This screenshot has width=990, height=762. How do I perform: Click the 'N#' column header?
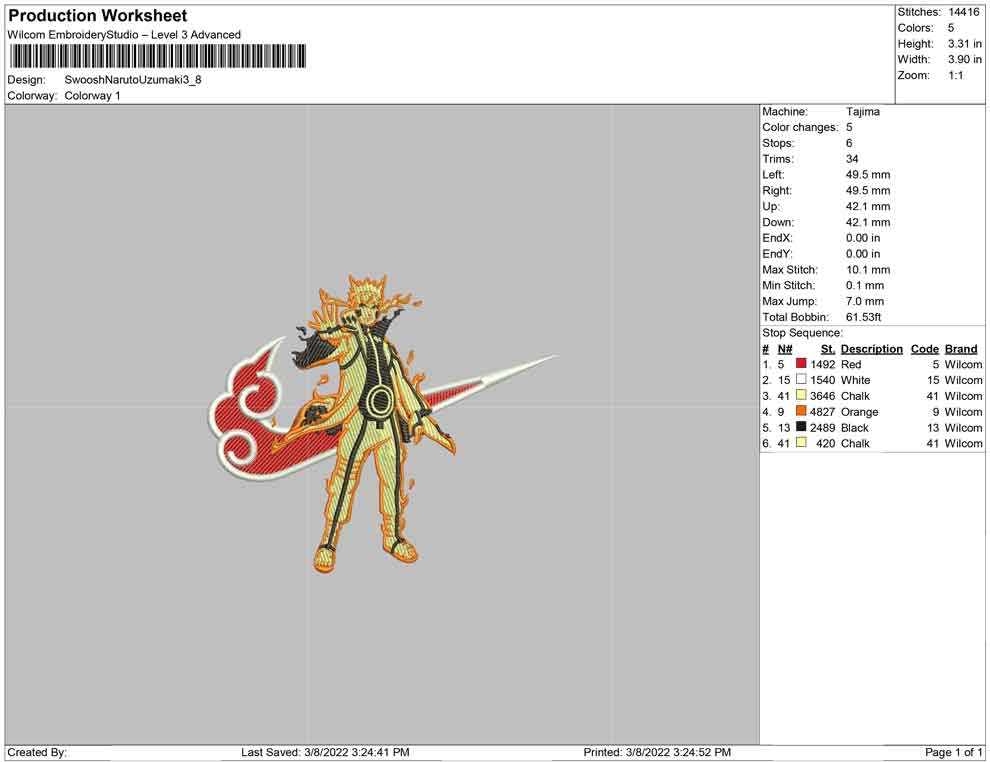[x=785, y=348]
